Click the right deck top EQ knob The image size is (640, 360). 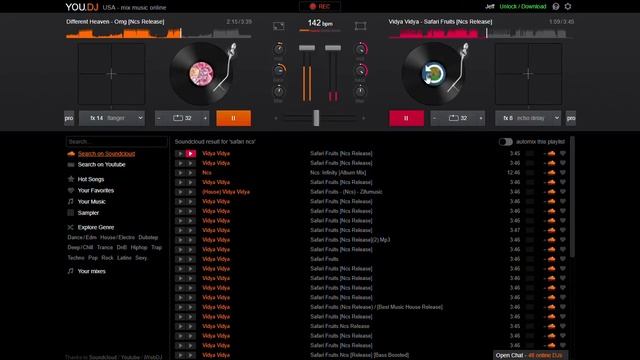pyautogui.click(x=360, y=49)
